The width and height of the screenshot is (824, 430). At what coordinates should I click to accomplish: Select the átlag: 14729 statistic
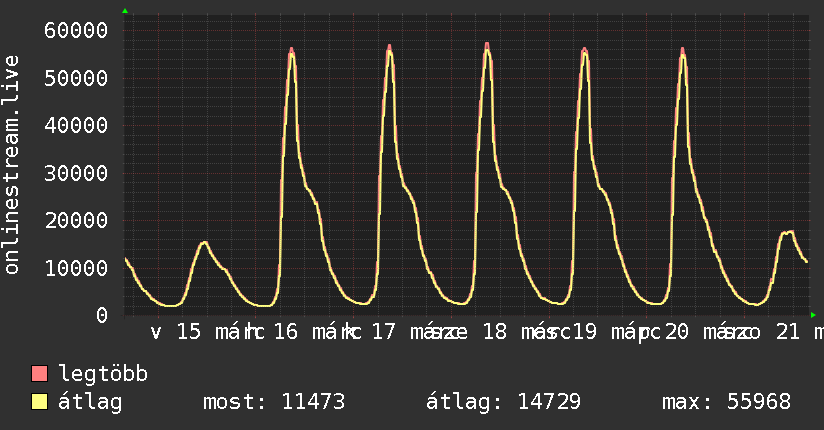point(503,402)
